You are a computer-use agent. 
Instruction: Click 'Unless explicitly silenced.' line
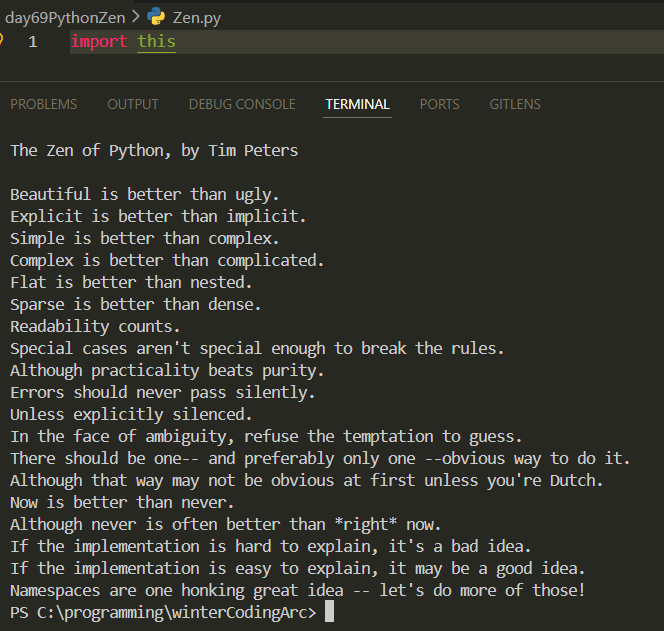tap(131, 415)
